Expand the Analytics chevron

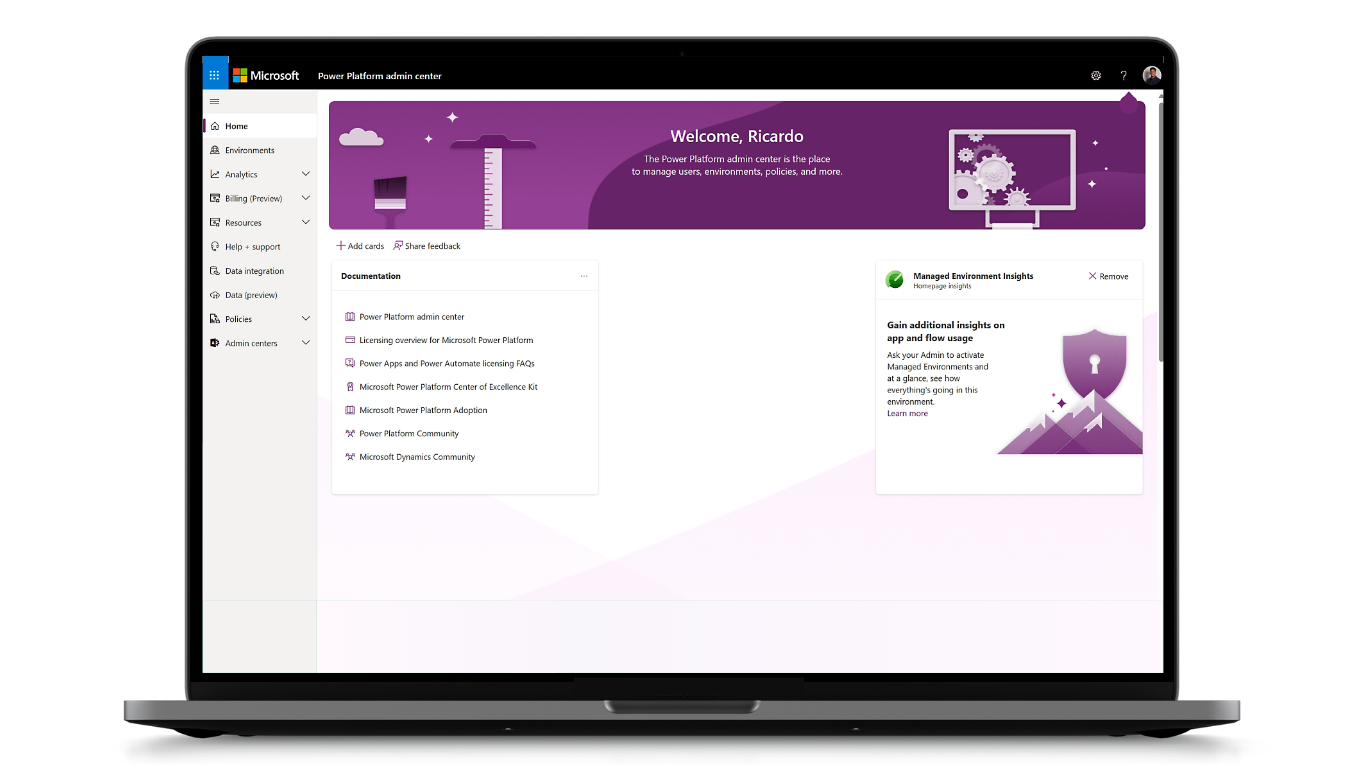pos(306,174)
